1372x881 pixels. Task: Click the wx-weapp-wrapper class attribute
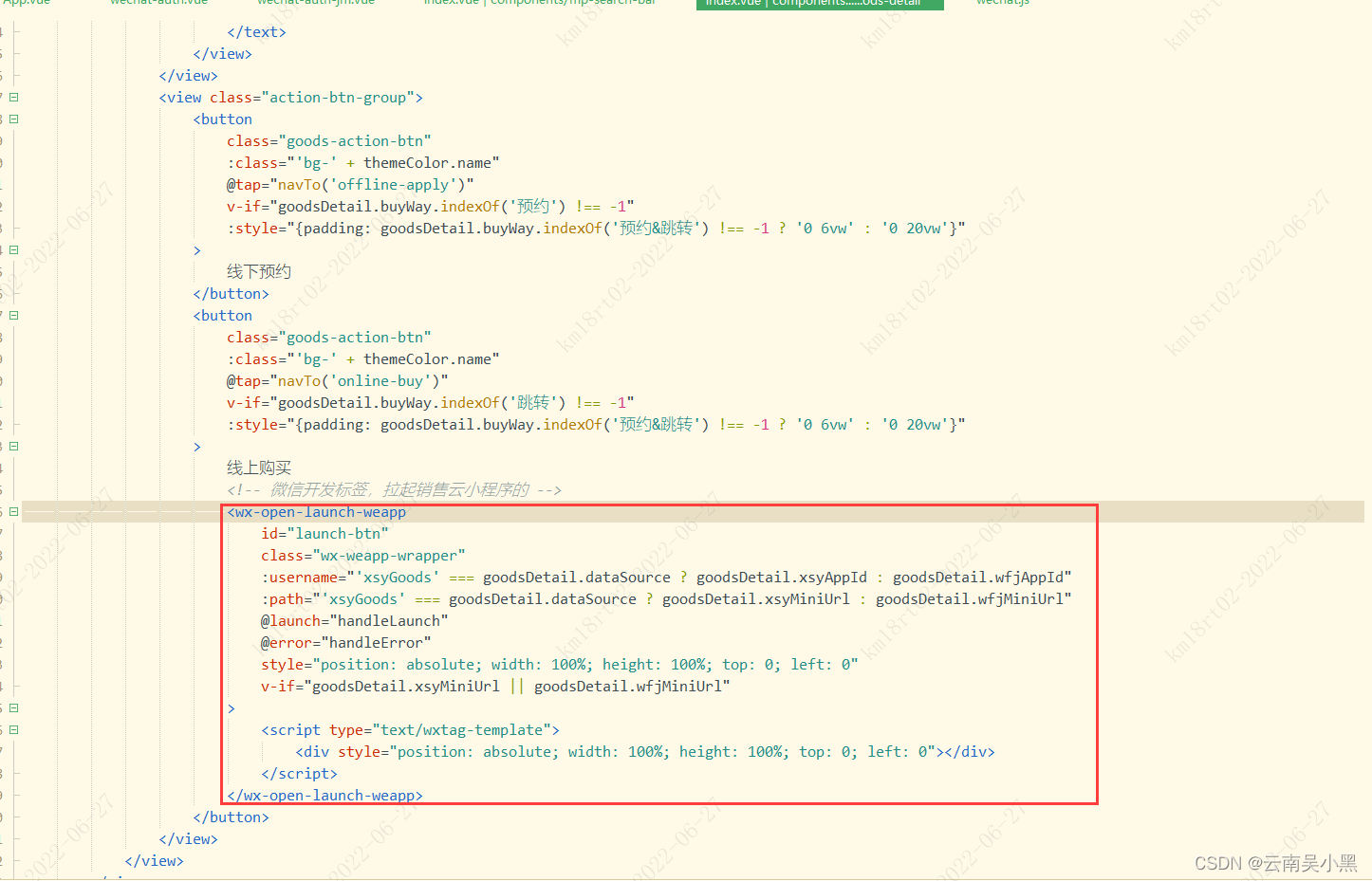(363, 555)
